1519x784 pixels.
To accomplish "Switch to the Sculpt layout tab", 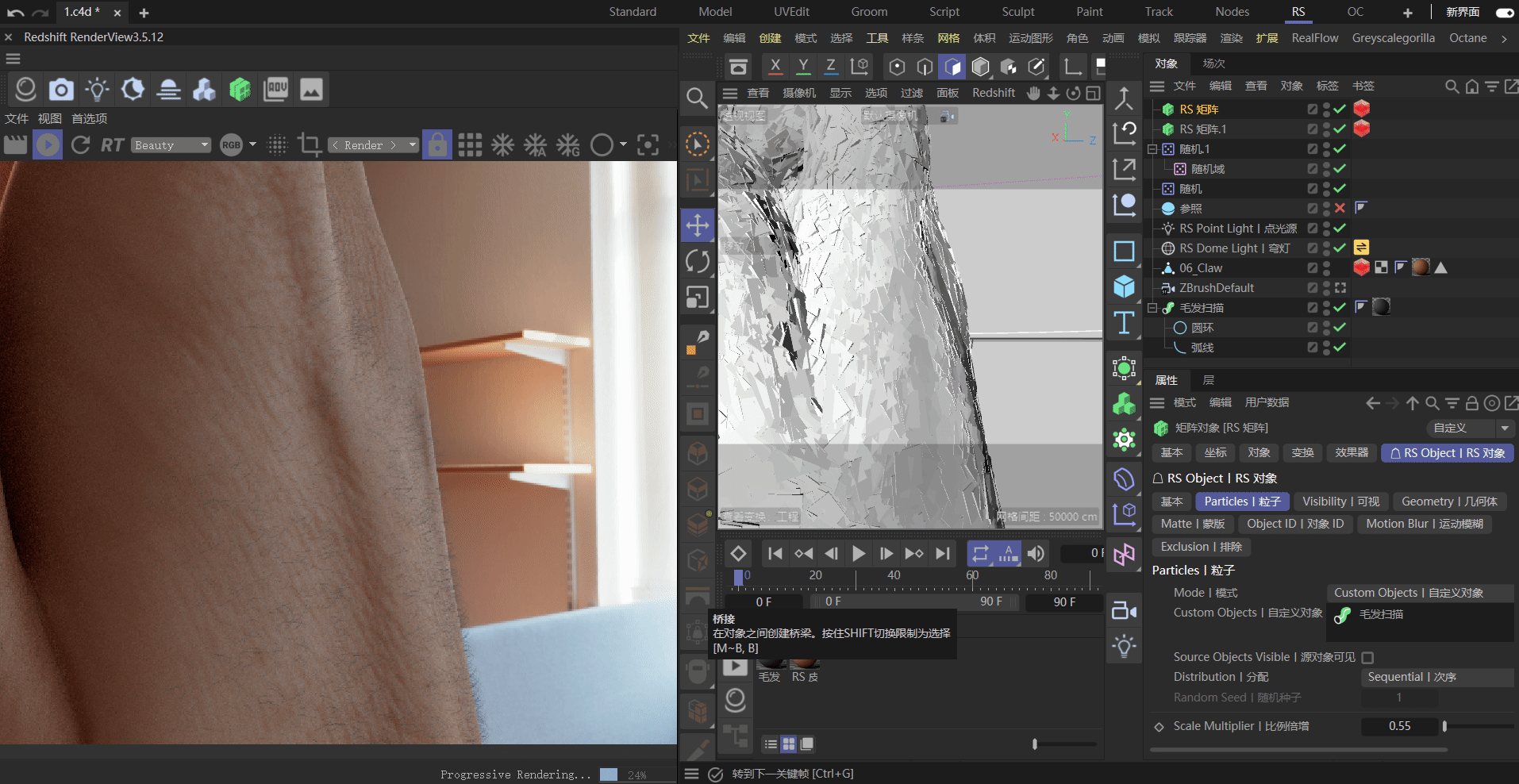I will pyautogui.click(x=1018, y=12).
